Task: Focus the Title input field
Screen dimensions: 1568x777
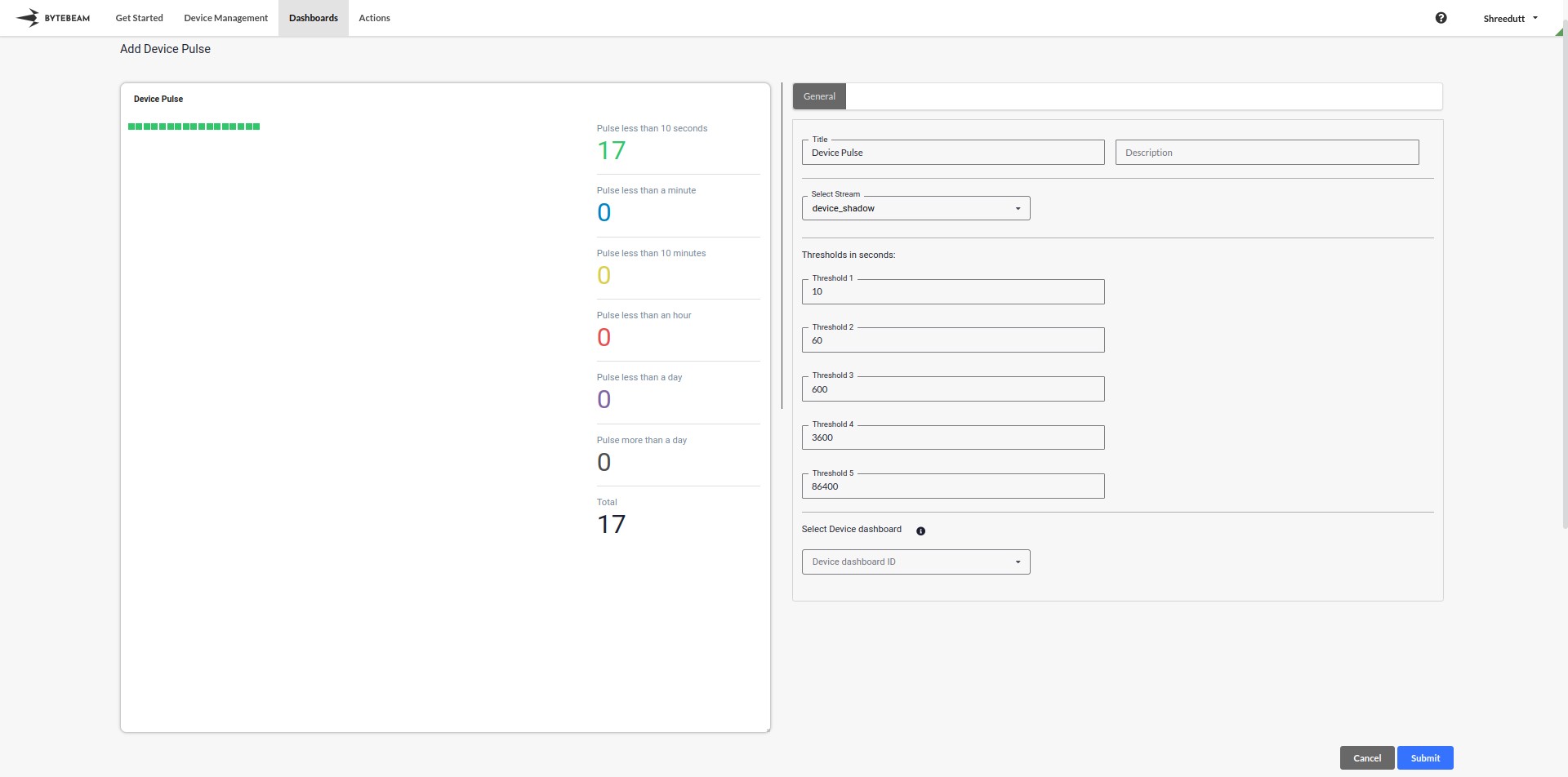Action: tap(953, 153)
